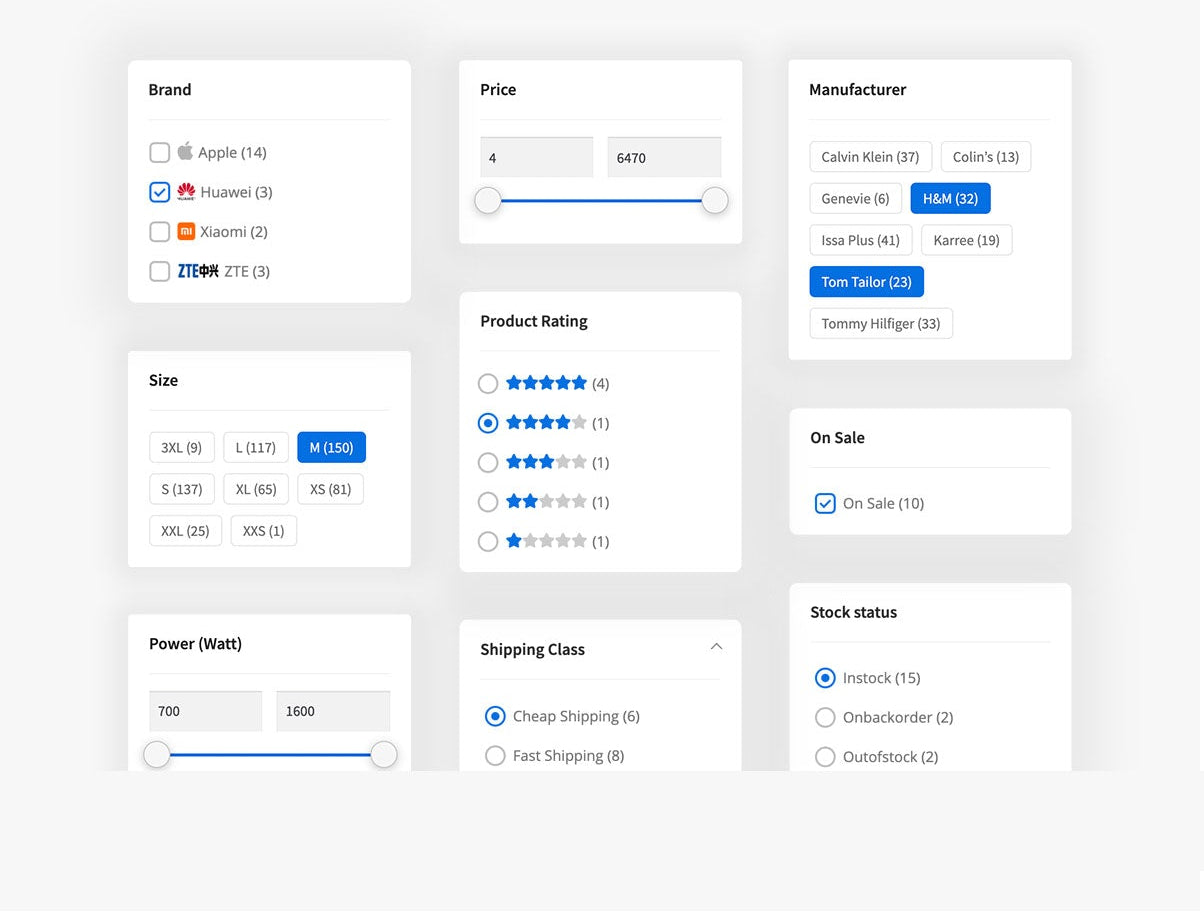Select the Fast Shipping radio option
The width and height of the screenshot is (1204, 912).
click(495, 756)
